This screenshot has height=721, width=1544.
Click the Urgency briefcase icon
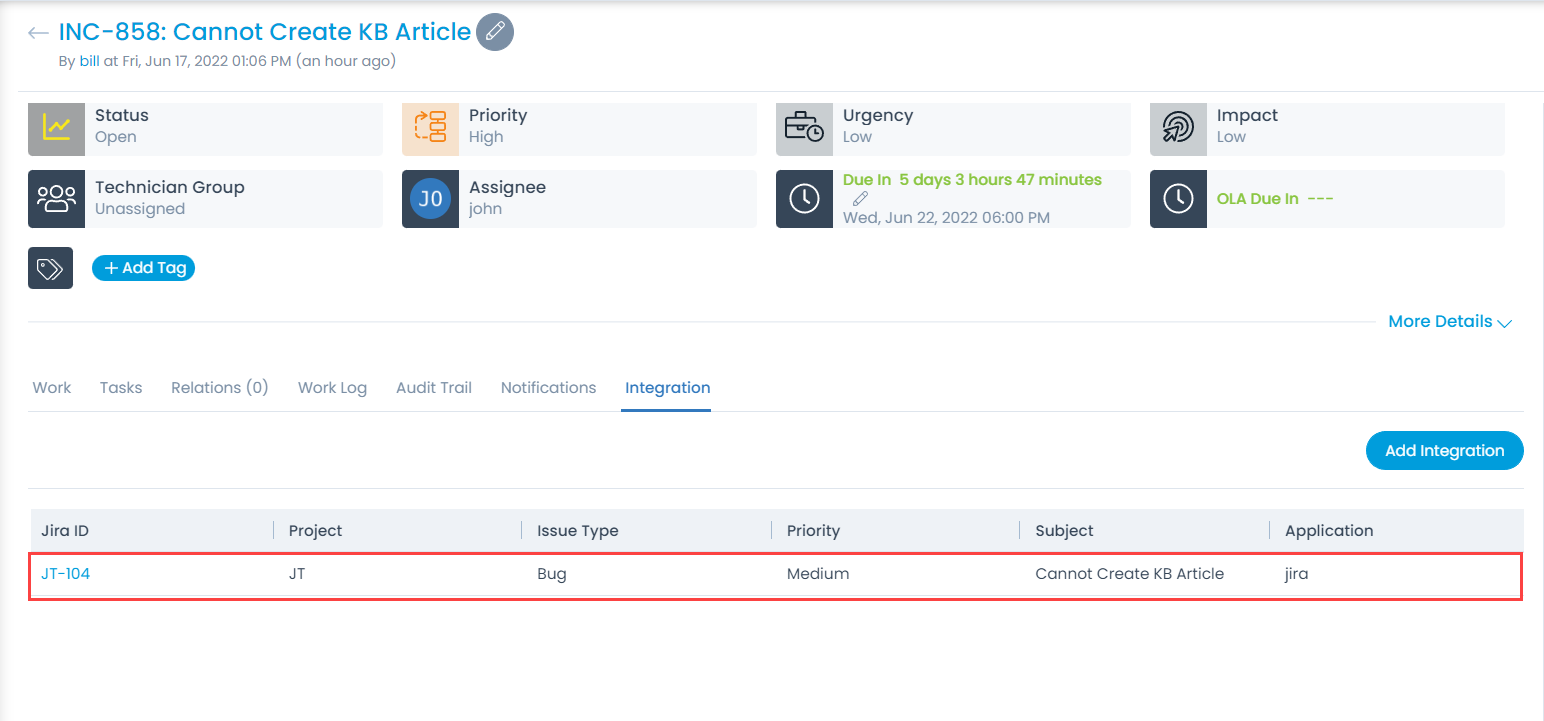804,127
